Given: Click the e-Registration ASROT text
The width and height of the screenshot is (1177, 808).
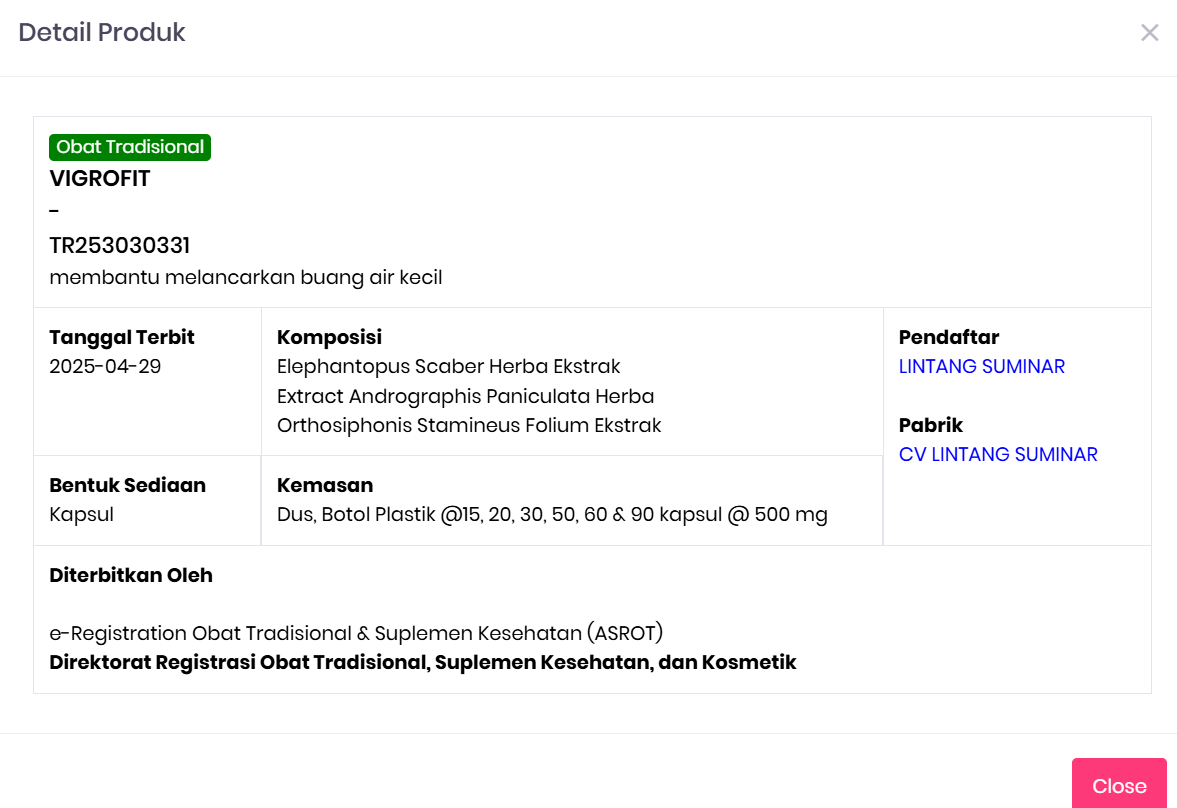Looking at the screenshot, I should pos(356,633).
